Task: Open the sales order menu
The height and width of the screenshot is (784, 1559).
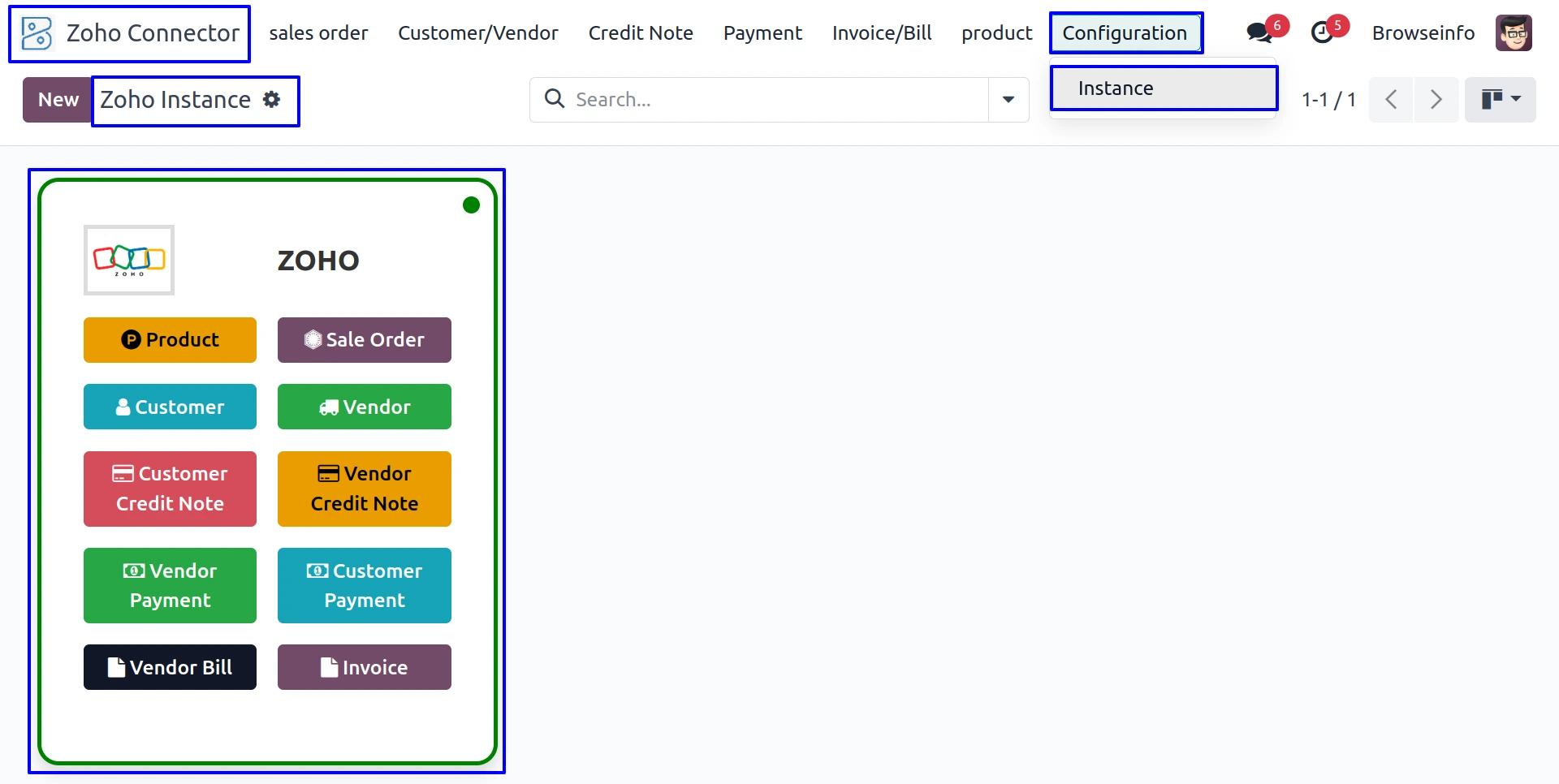Action: pos(318,33)
